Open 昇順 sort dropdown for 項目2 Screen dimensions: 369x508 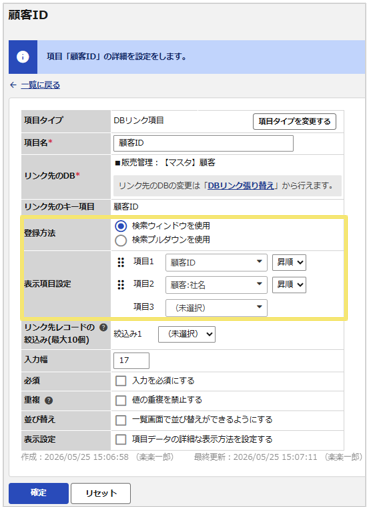(x=289, y=285)
